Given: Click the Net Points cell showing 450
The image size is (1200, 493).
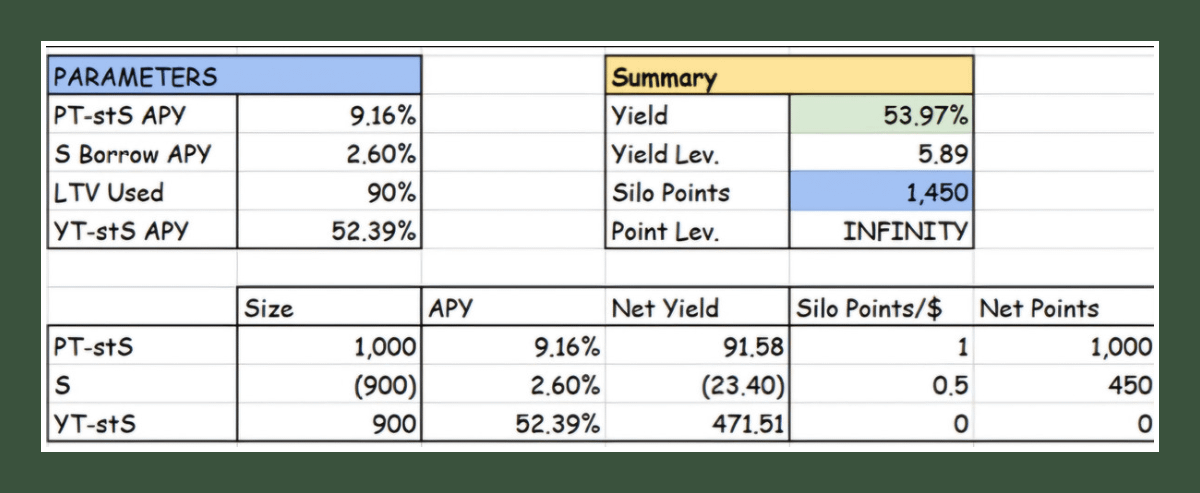Looking at the screenshot, I should [x=1062, y=386].
